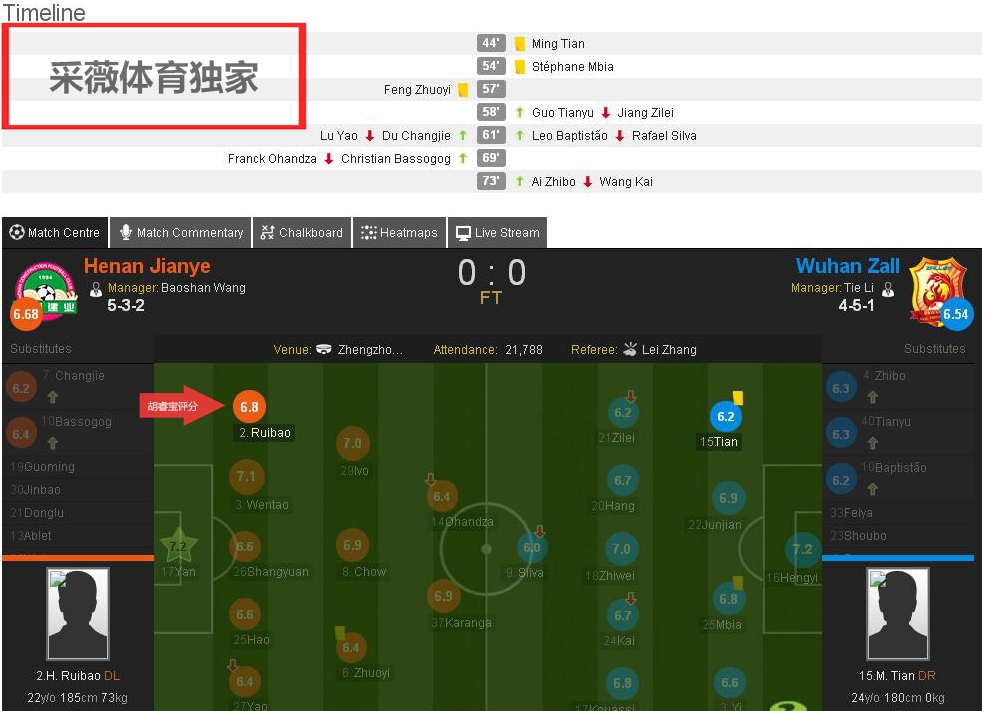Click goalkeeper Yan's star rating
The height and width of the screenshot is (711, 990).
179,546
